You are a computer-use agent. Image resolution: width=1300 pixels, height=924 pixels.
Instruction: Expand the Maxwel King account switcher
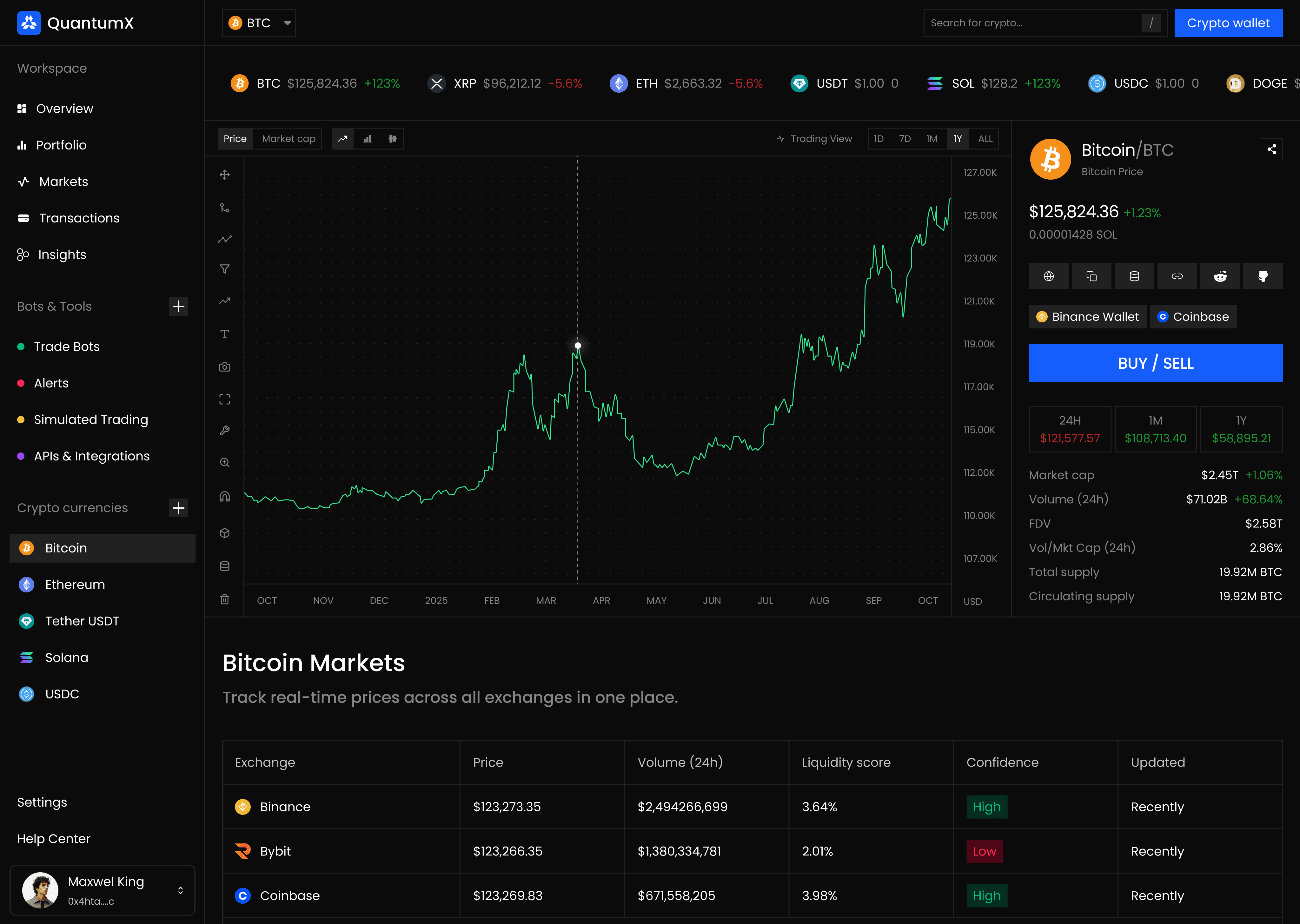(x=180, y=890)
